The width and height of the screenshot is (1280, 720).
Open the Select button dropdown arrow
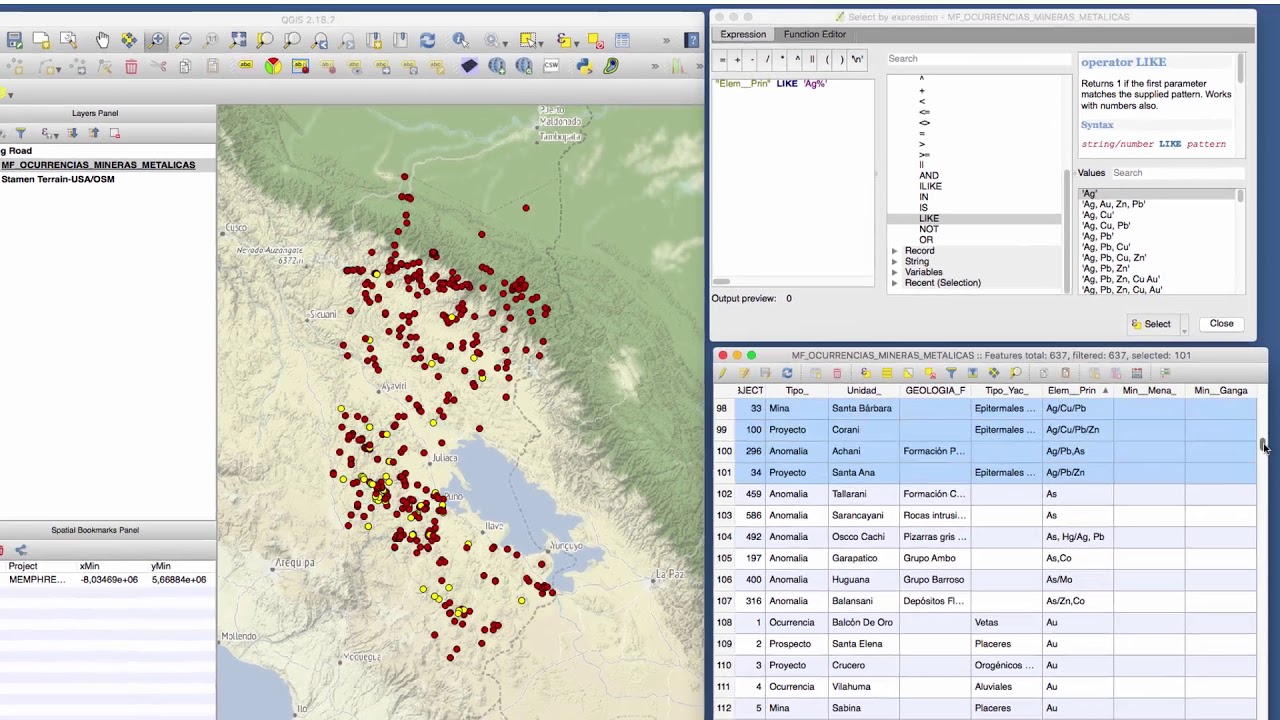[1184, 324]
